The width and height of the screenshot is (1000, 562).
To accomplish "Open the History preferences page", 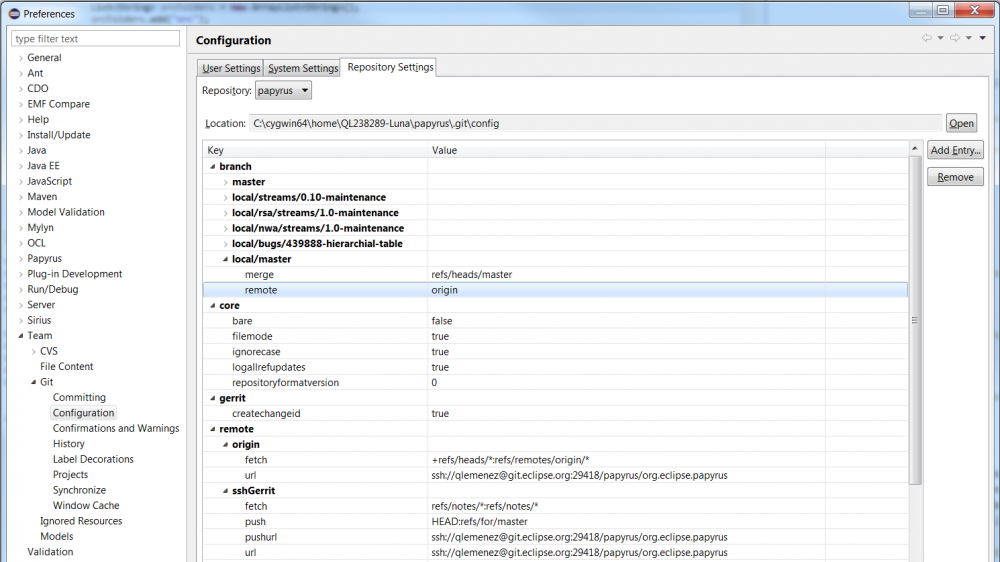I will tap(69, 443).
